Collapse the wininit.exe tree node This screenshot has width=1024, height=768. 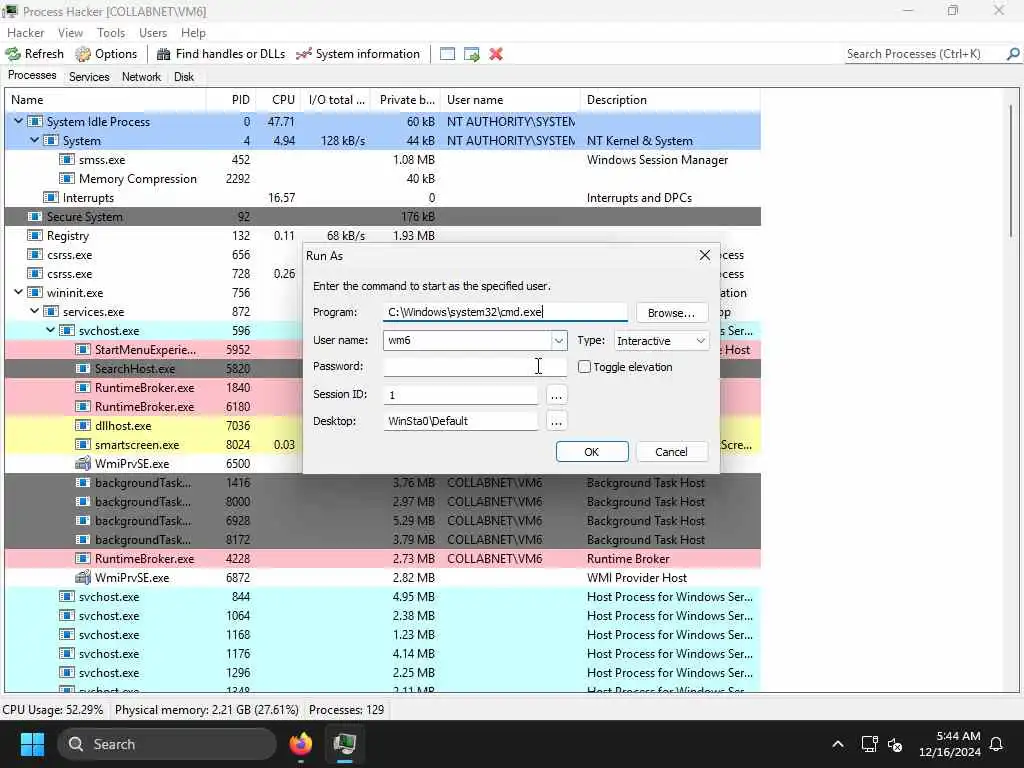18,292
